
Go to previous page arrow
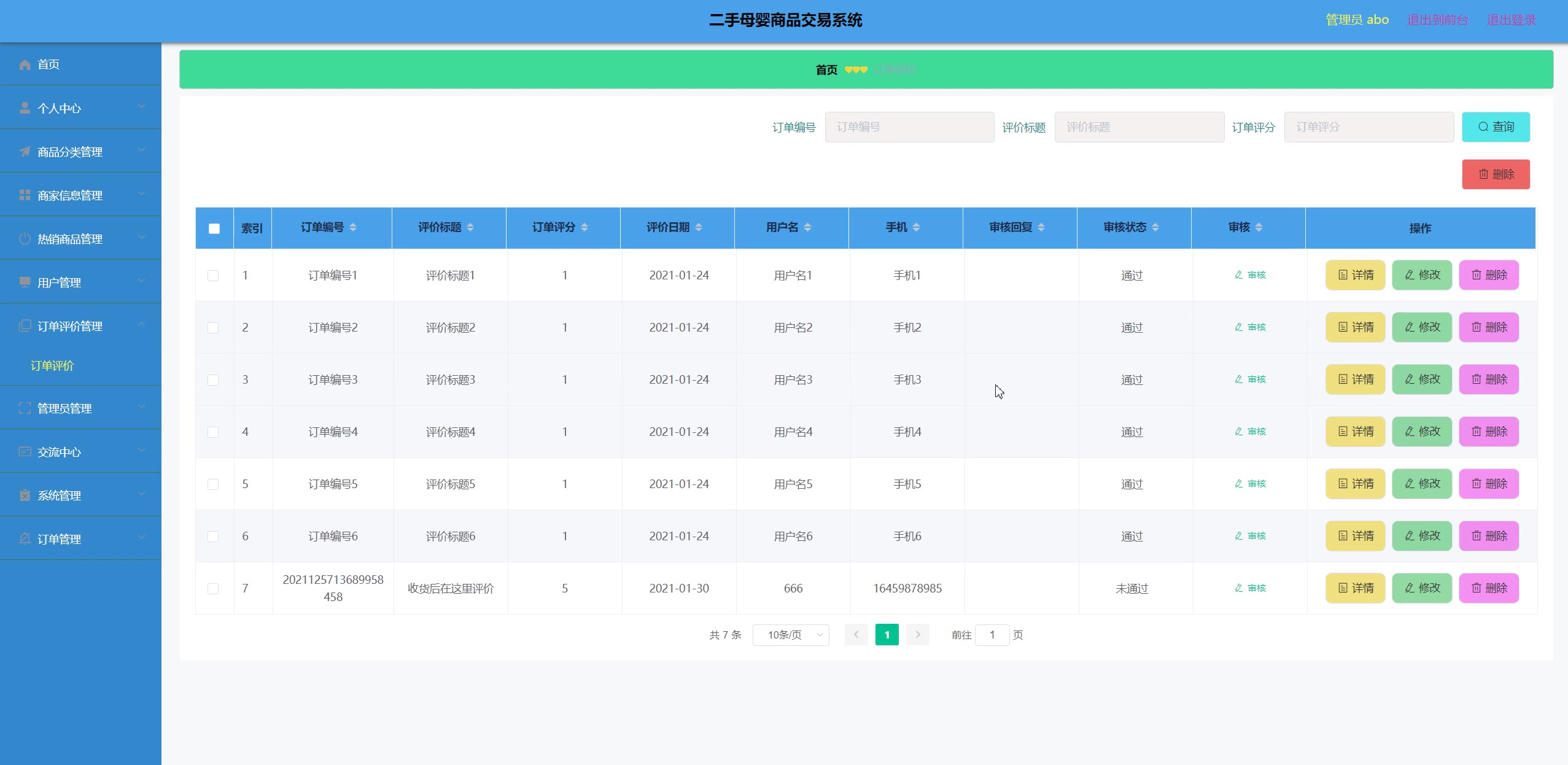tap(856, 635)
